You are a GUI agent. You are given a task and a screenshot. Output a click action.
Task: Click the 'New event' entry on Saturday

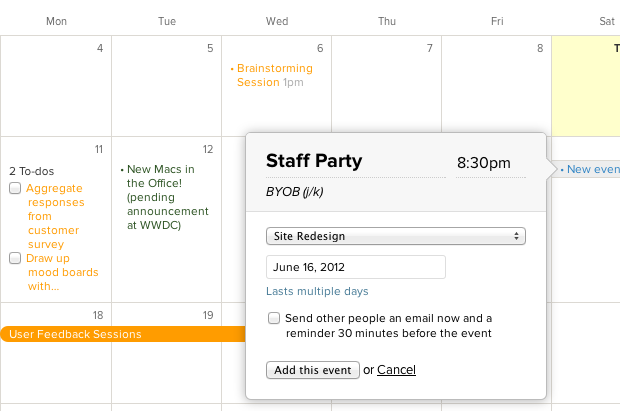[592, 170]
